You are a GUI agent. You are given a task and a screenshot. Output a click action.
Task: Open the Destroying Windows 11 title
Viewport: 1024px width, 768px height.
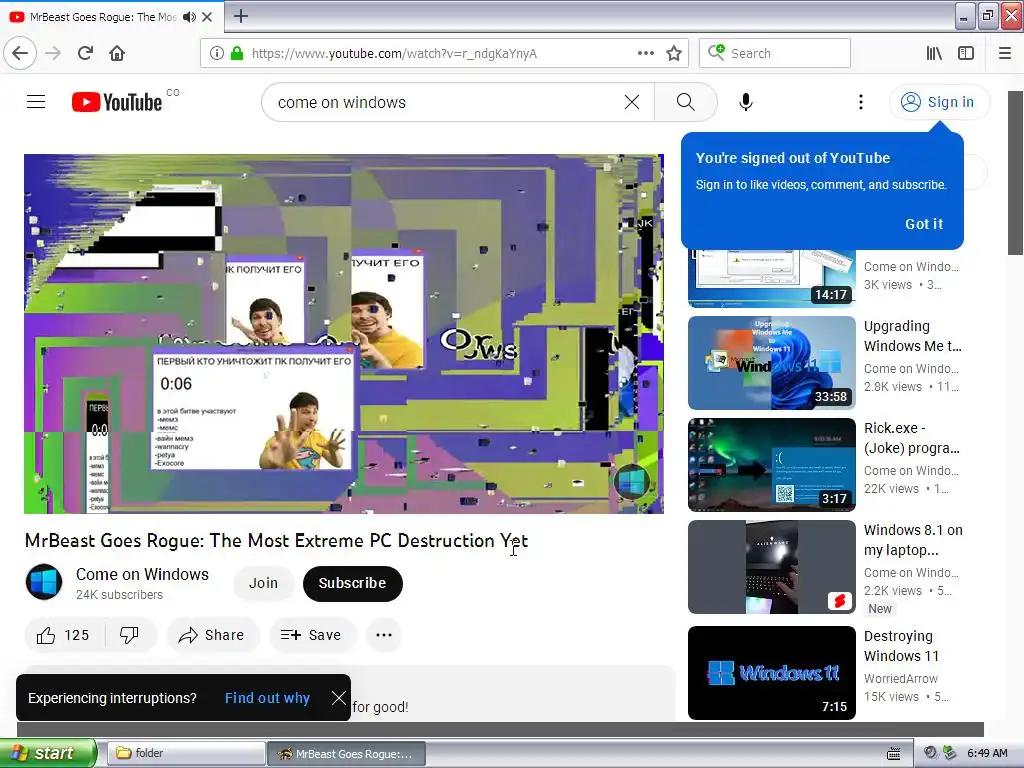(901, 646)
